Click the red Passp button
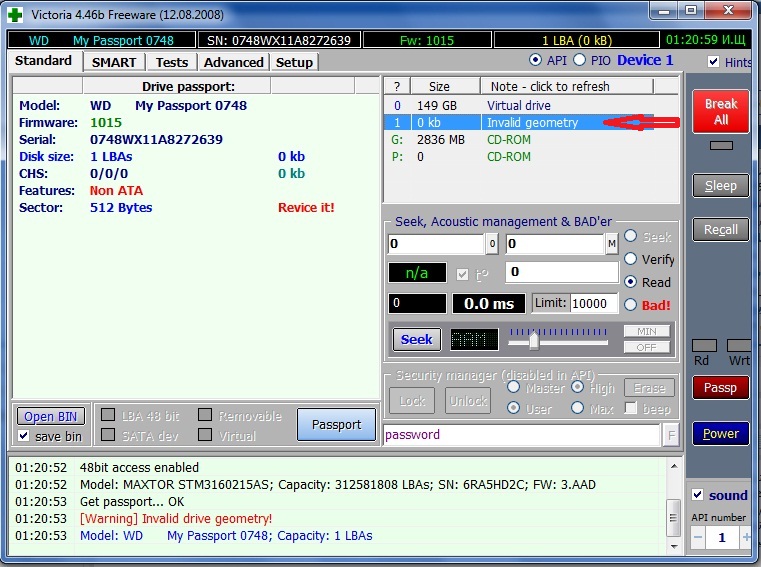761x567 pixels. coord(721,388)
